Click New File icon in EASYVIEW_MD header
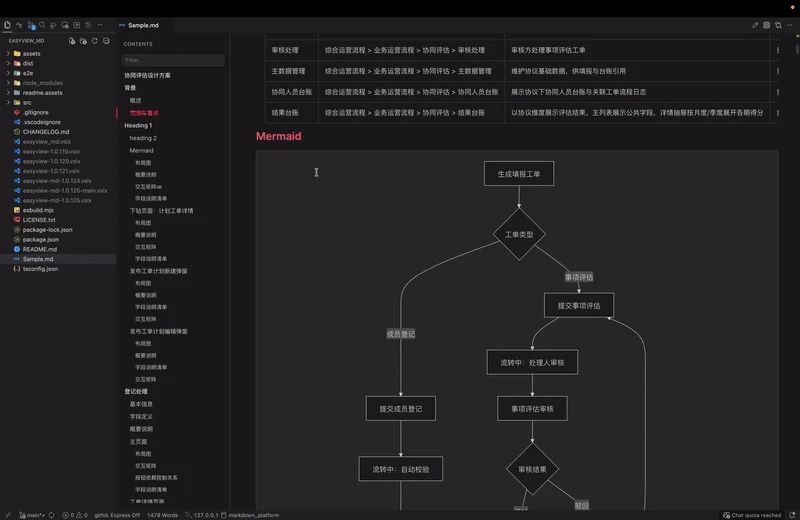 (x=72, y=41)
